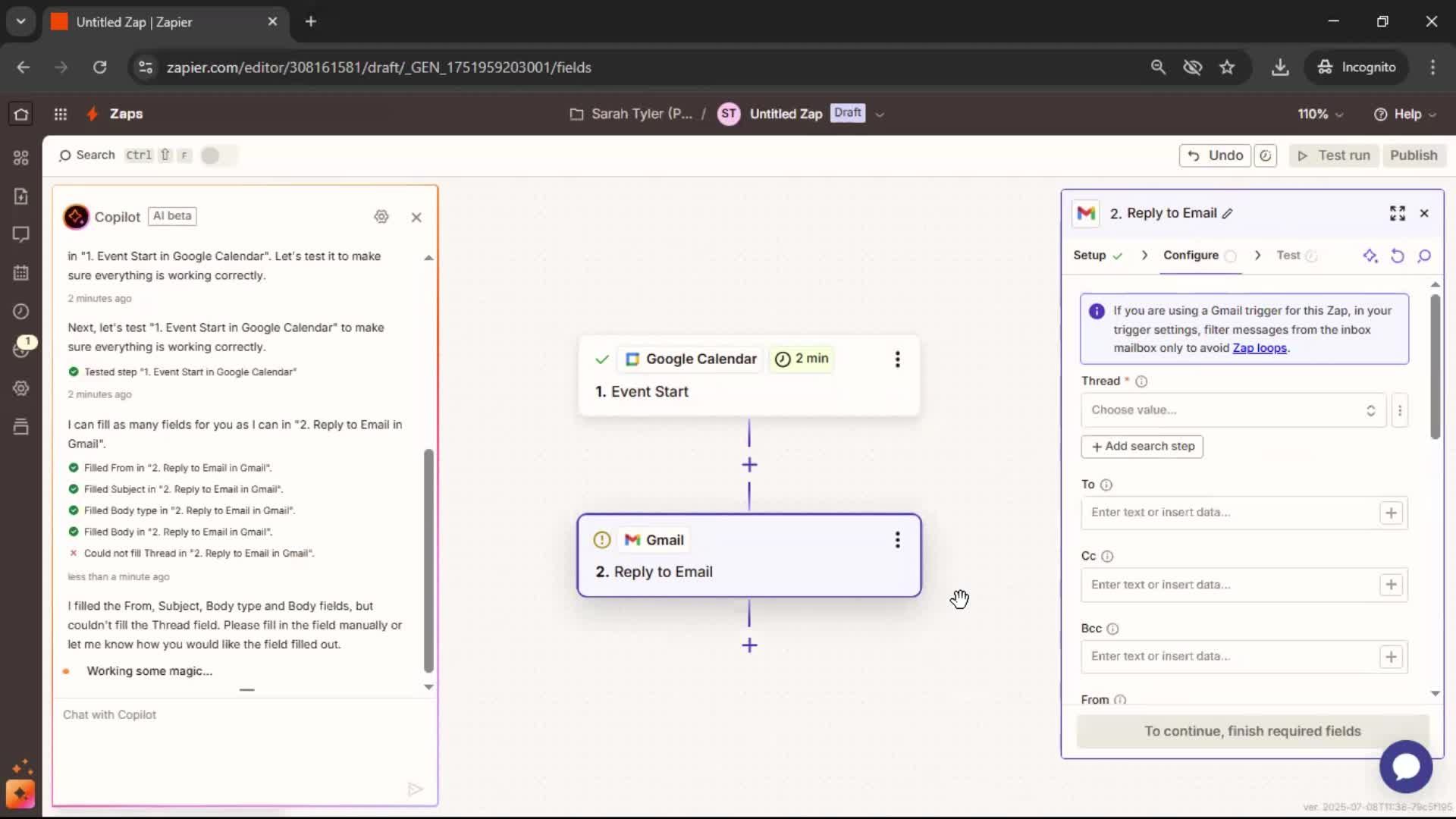Expand the Reply to Email panel fullscreen
Viewport: 1456px width, 819px height.
(1398, 213)
